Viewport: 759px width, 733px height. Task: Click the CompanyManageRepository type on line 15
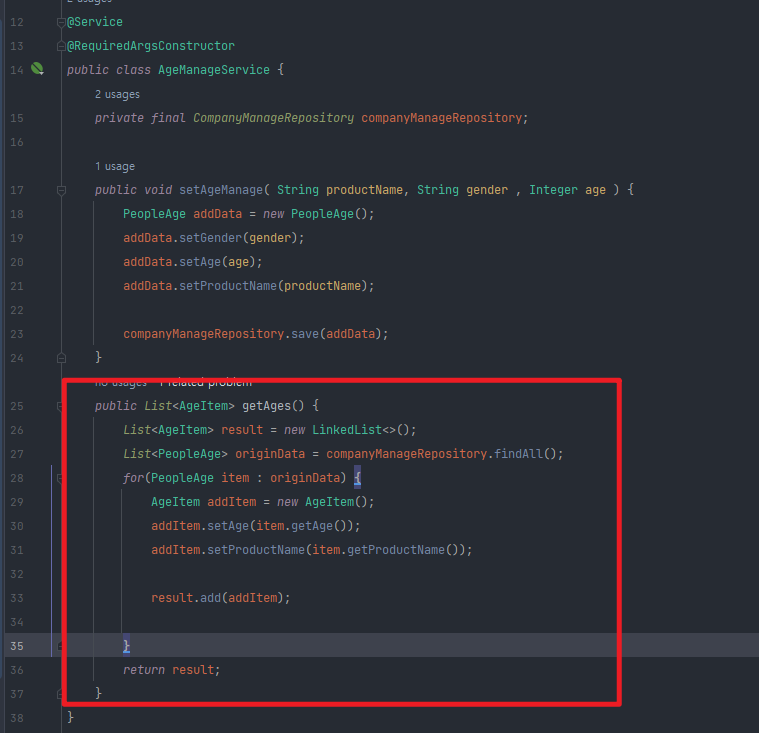[273, 118]
